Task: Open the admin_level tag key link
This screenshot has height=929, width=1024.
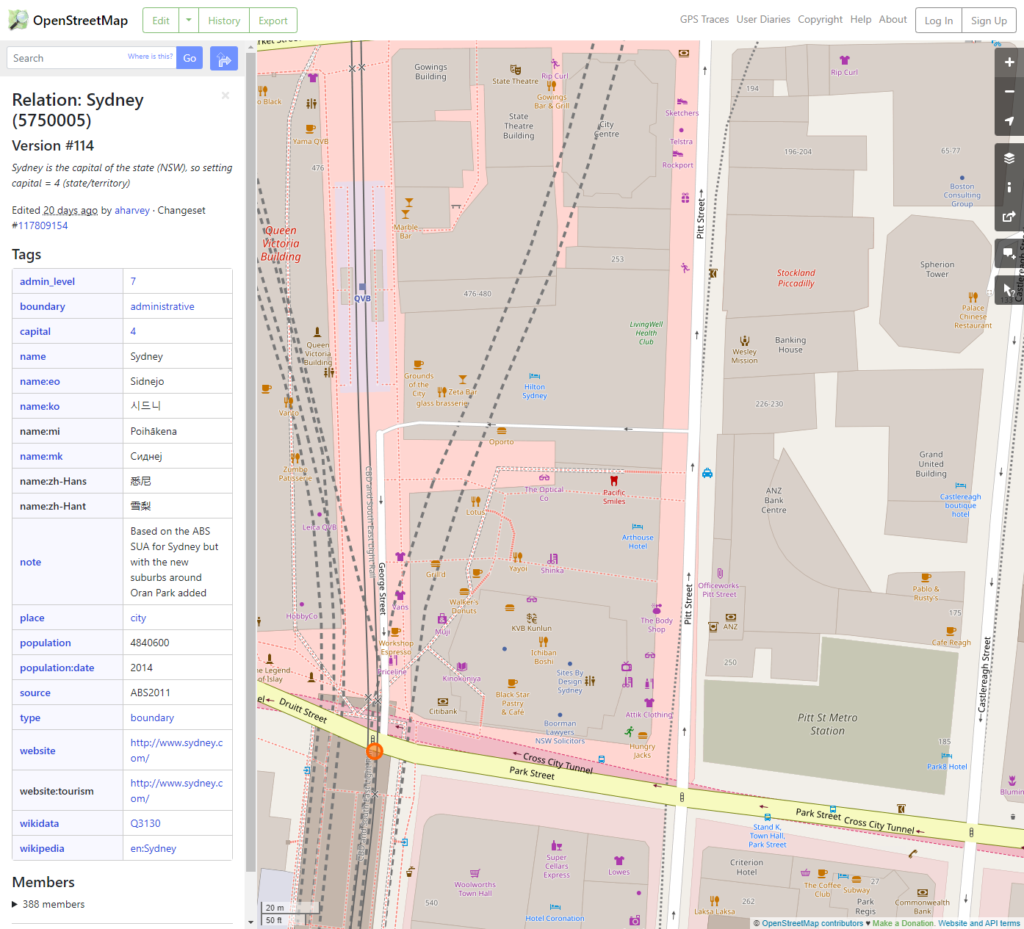Action: pyautogui.click(x=47, y=281)
